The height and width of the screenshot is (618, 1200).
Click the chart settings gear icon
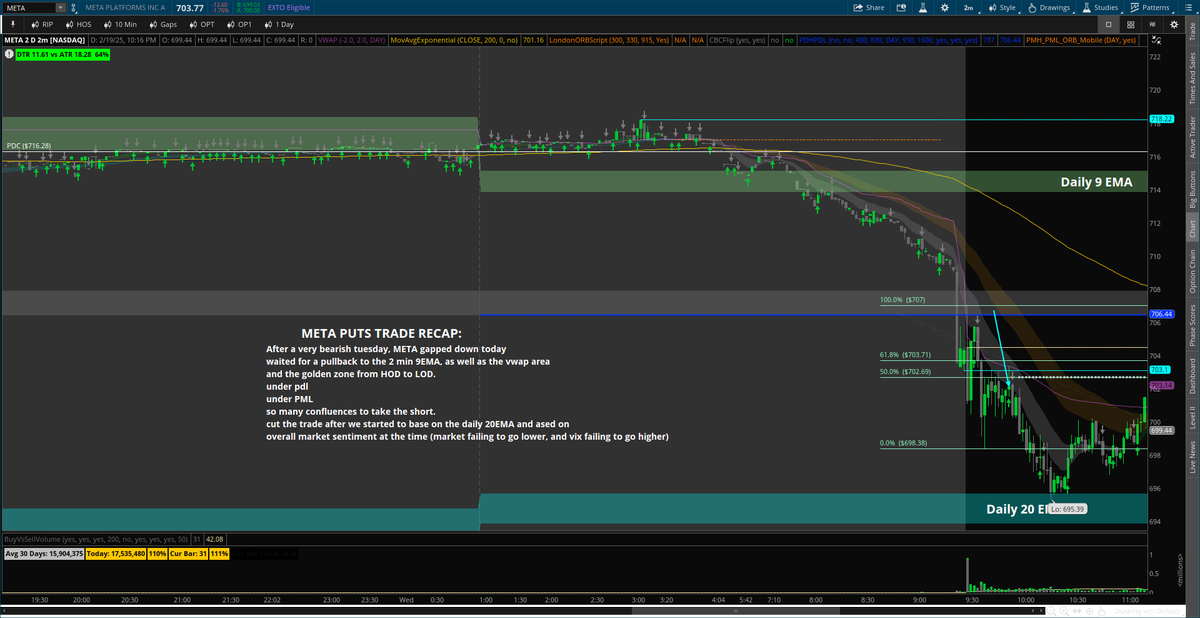(x=946, y=8)
